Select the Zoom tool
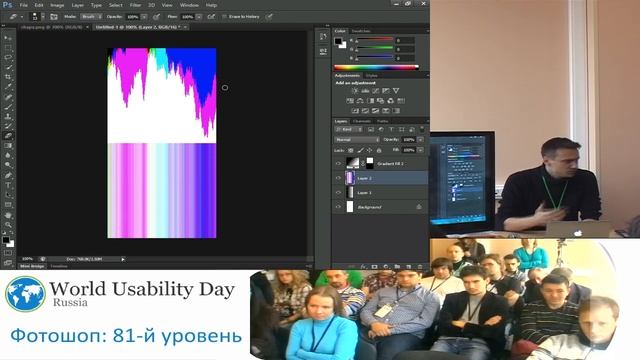Screen dimensions: 640x360 click(8, 224)
